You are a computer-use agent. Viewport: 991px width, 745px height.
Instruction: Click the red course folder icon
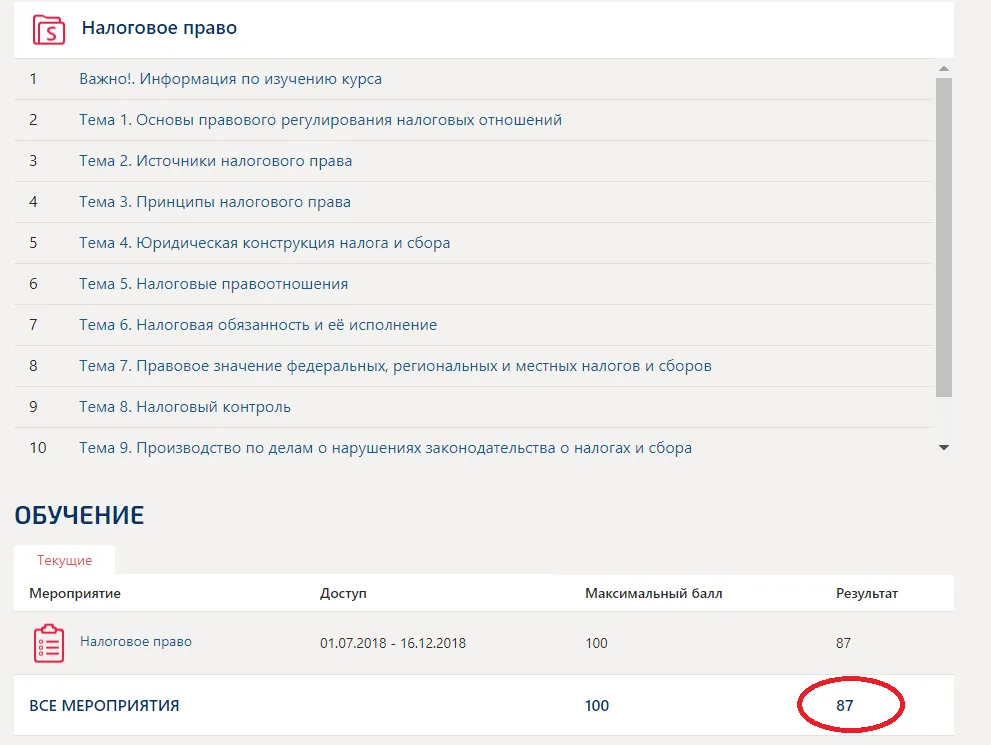(49, 30)
